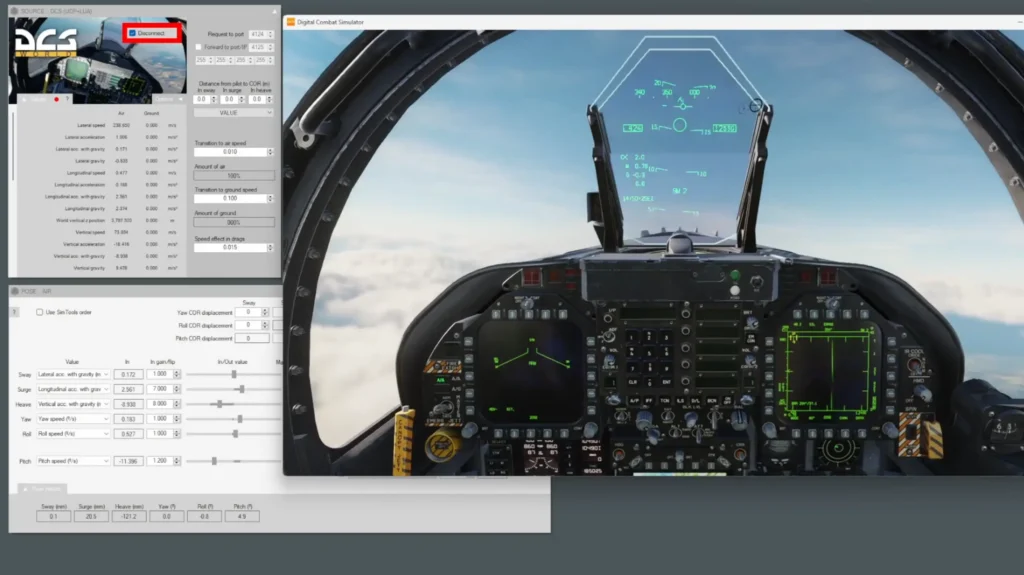Click the Yaw COR displacement field
1024x575 pixels.
pos(252,312)
